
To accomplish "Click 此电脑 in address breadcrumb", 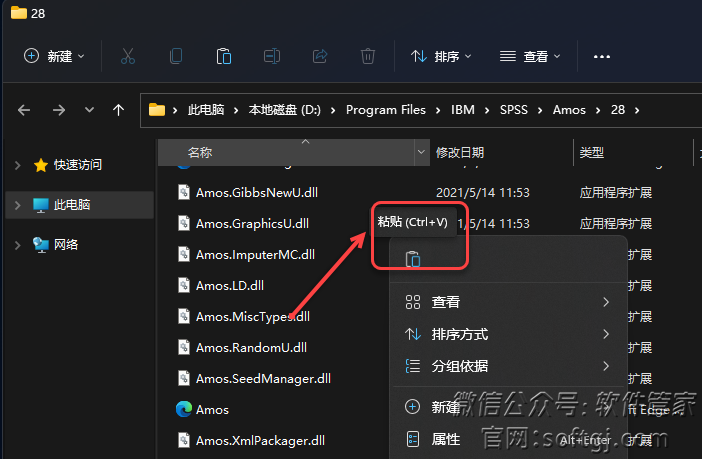I will pos(205,110).
